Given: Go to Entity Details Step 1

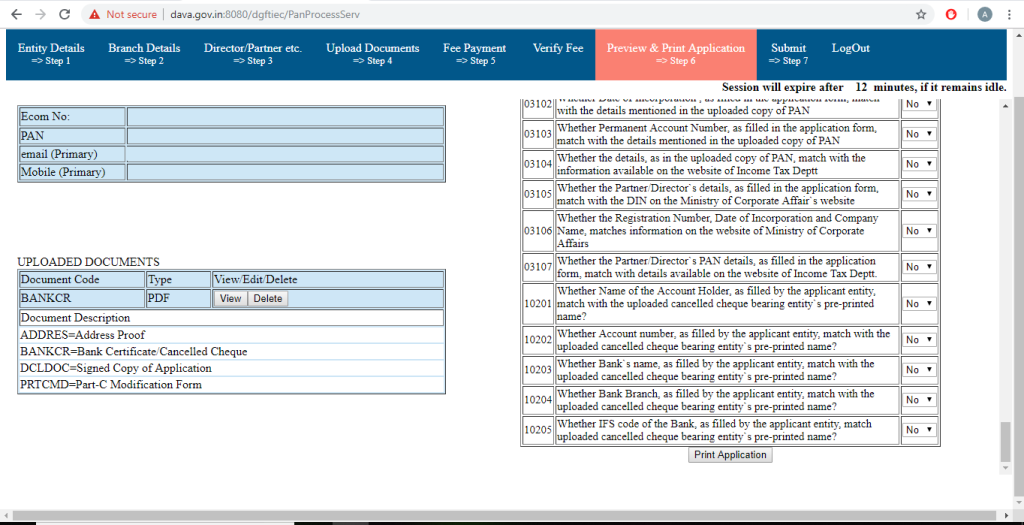Looking at the screenshot, I should click(51, 54).
